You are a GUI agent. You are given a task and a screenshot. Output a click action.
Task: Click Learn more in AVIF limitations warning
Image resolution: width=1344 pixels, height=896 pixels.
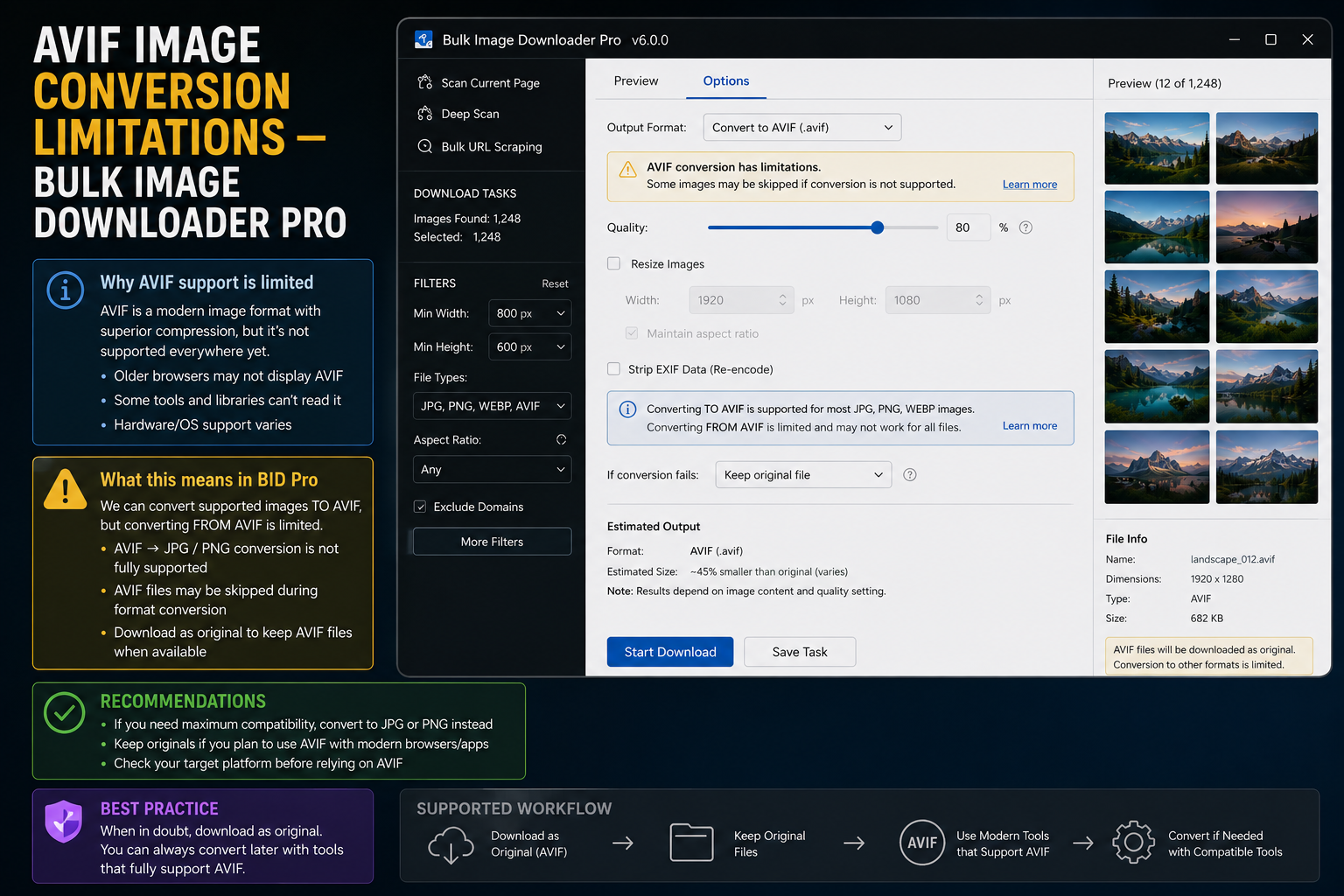click(x=1030, y=185)
